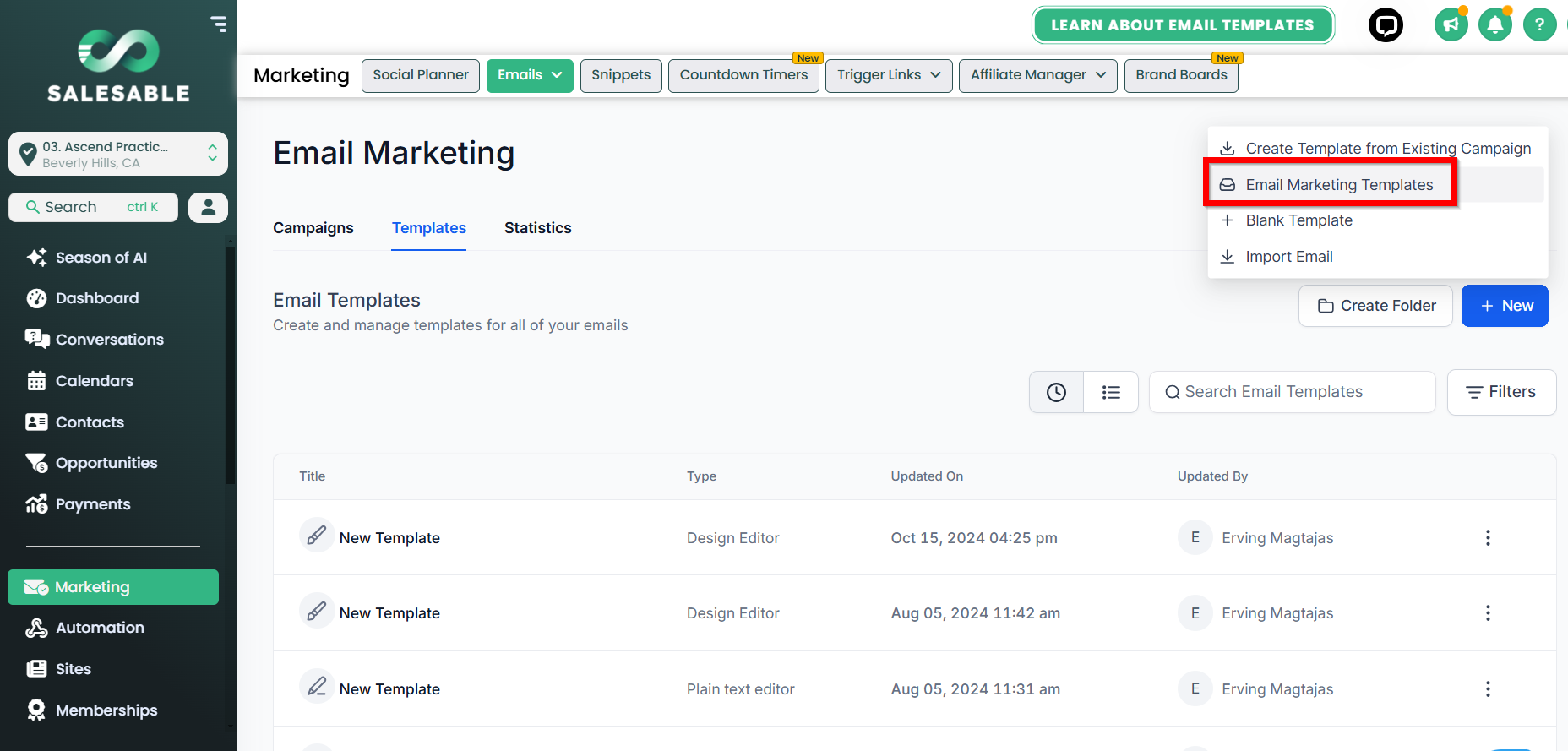
Task: Open the Ascend Practice location switcher
Action: [118, 154]
